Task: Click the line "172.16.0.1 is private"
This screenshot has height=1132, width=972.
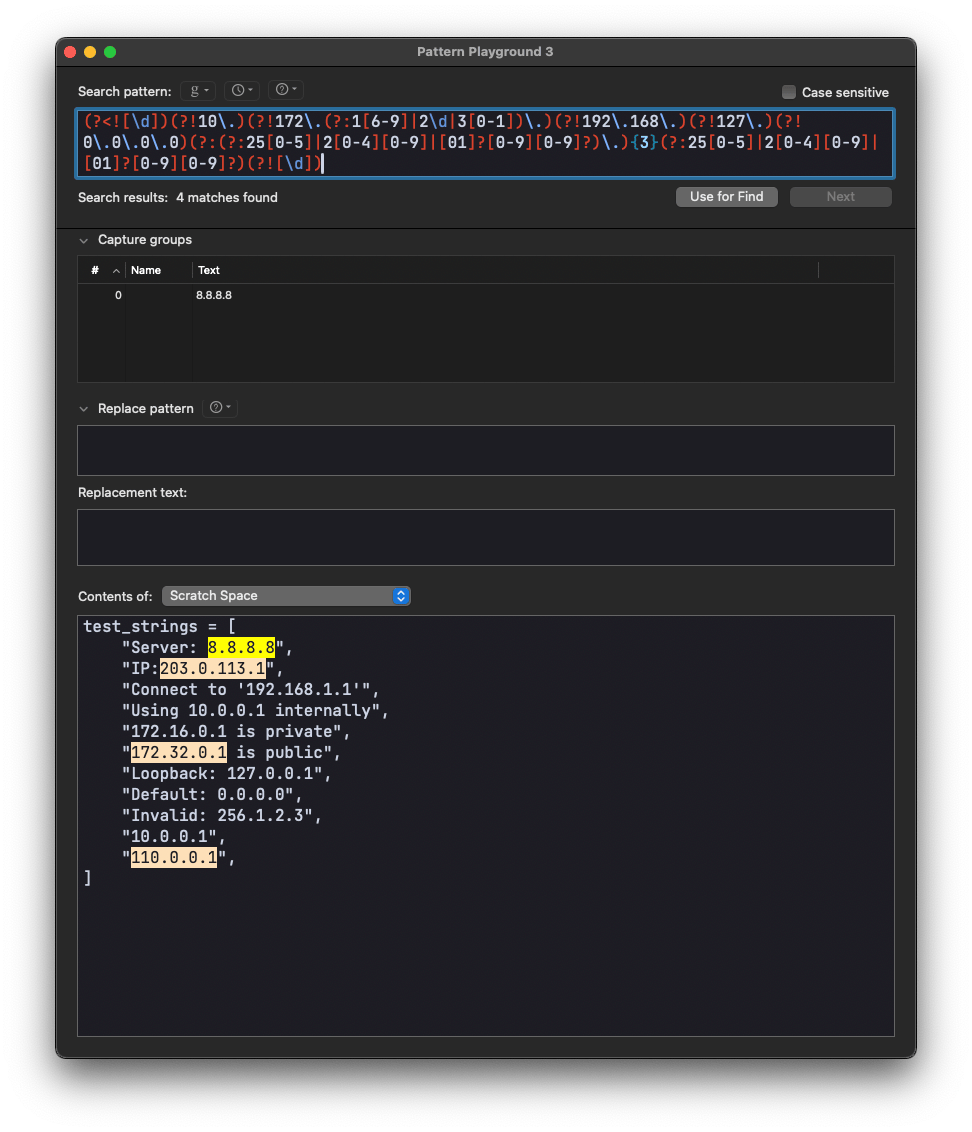Action: point(235,731)
